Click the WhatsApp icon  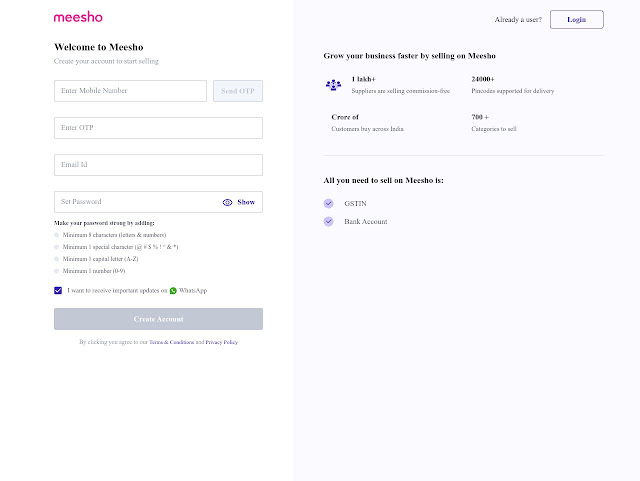coord(173,290)
